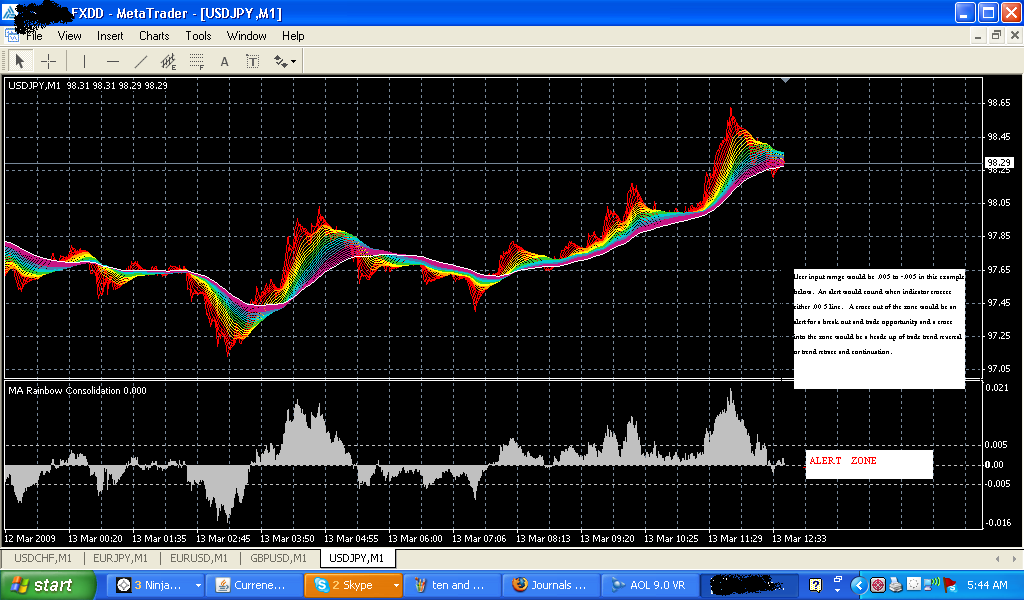1024x600 pixels.
Task: Click the USDJPY,M1 price header text
Action: click(x=88, y=86)
